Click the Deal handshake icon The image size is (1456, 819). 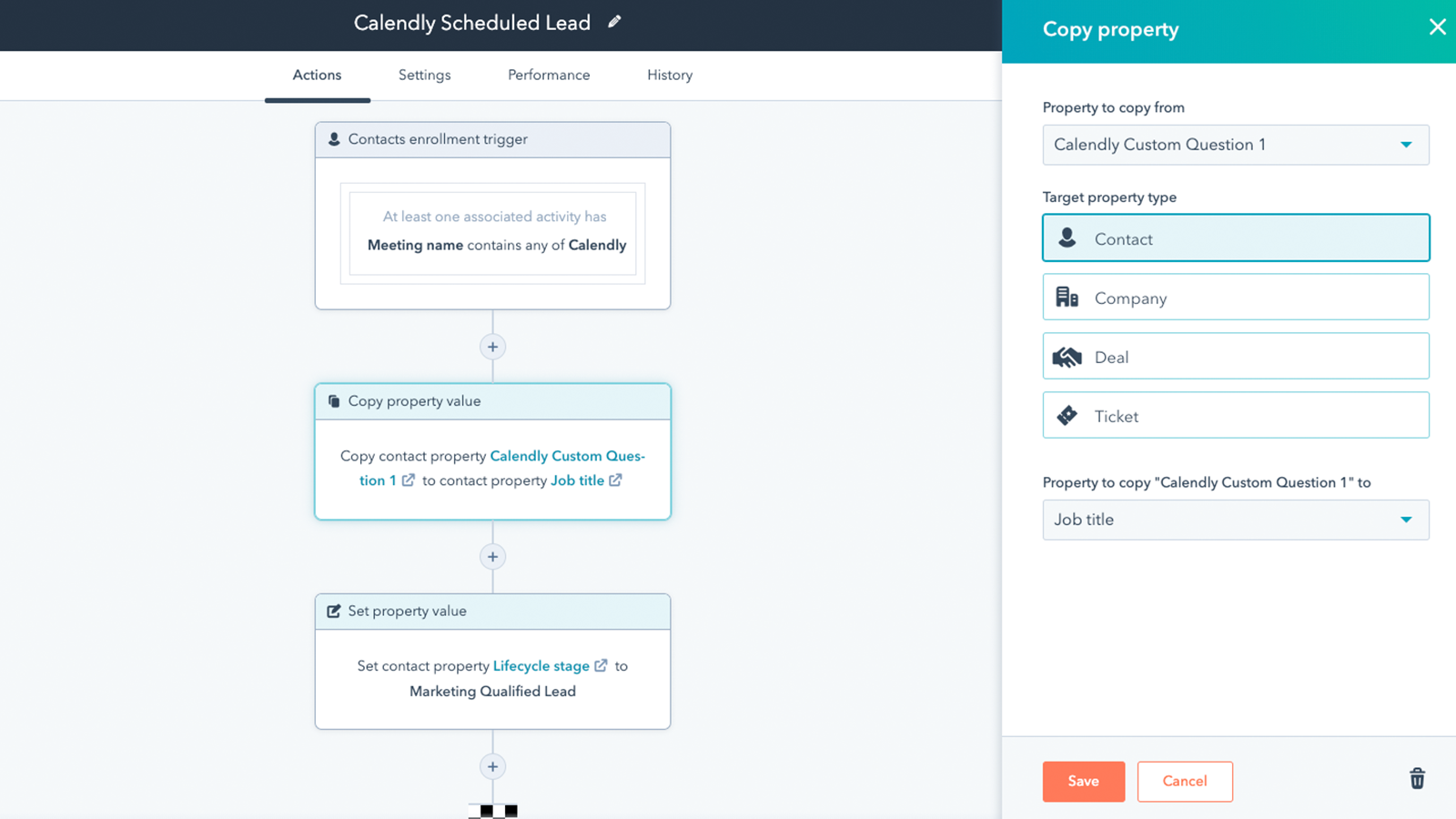click(x=1067, y=356)
